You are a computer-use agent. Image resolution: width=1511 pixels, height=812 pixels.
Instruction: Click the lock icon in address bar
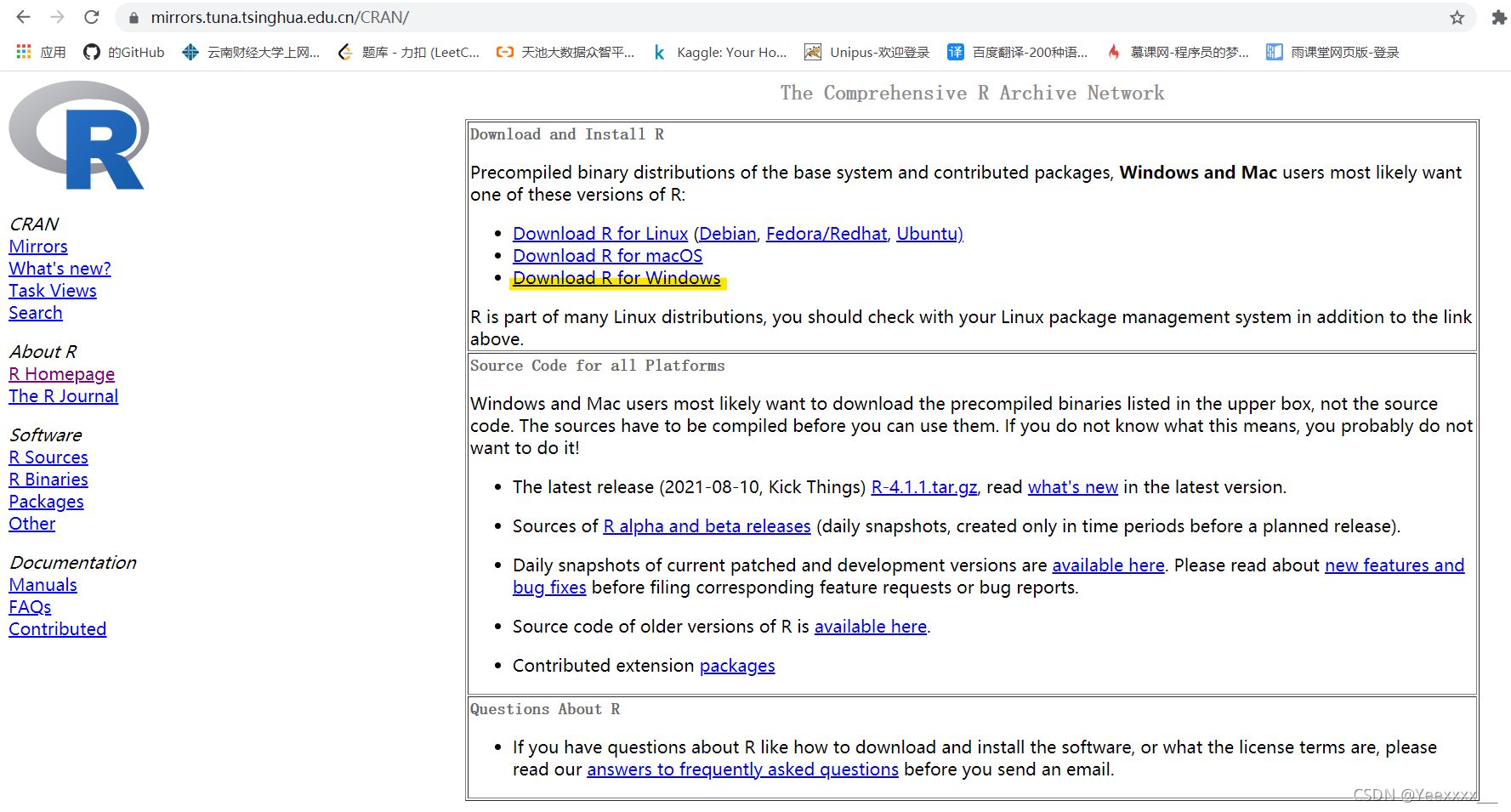(133, 18)
